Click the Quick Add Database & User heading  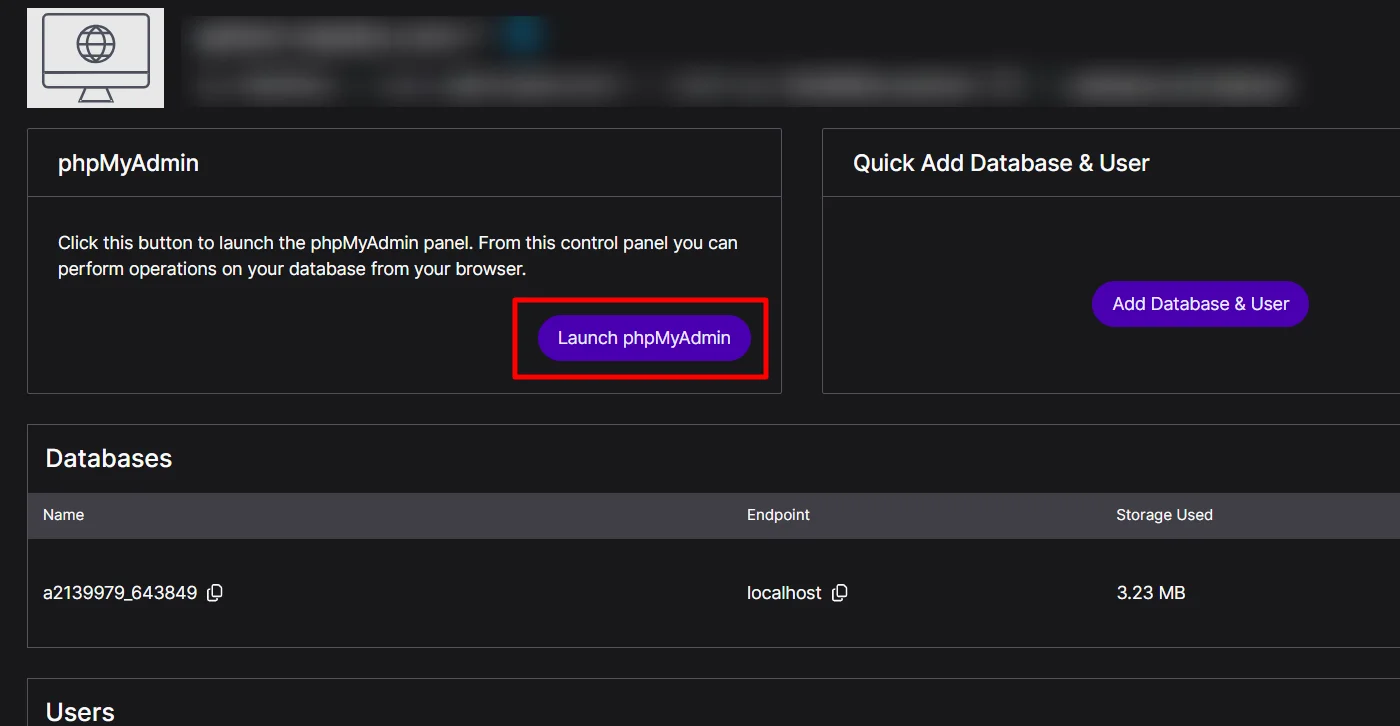pos(1001,163)
